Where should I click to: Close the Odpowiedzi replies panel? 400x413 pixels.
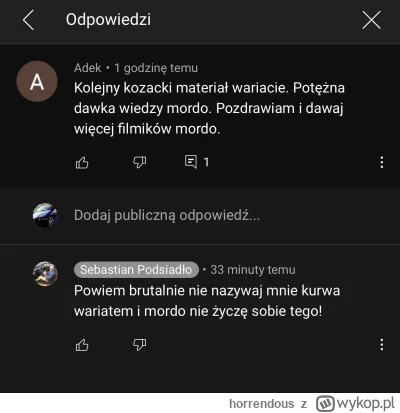[x=371, y=20]
